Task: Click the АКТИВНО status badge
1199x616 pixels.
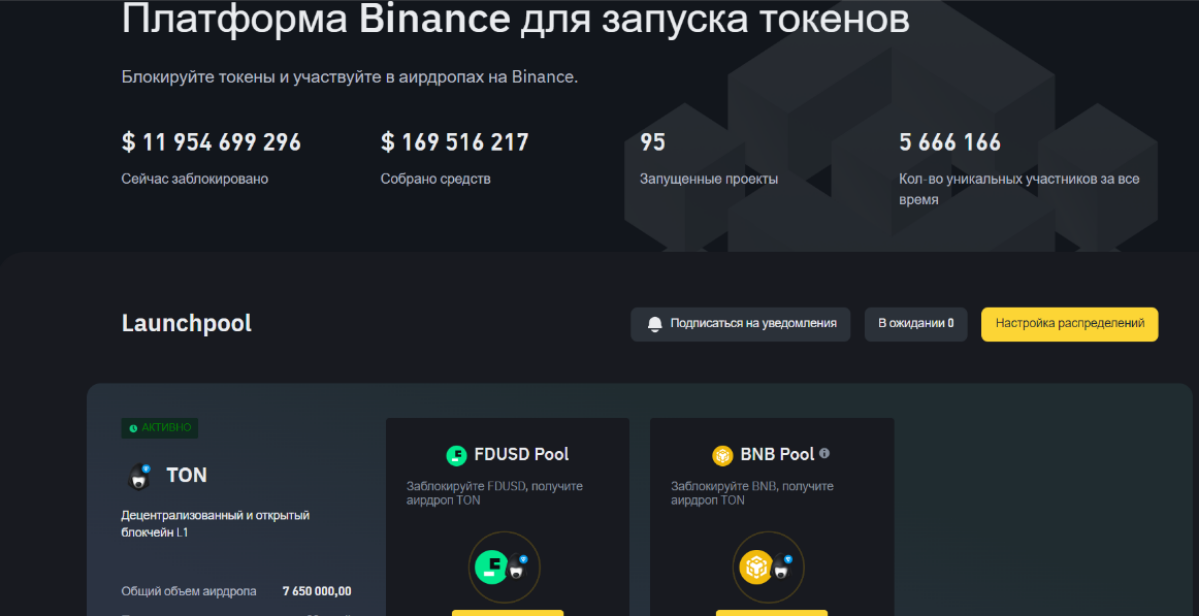Action: 160,428
